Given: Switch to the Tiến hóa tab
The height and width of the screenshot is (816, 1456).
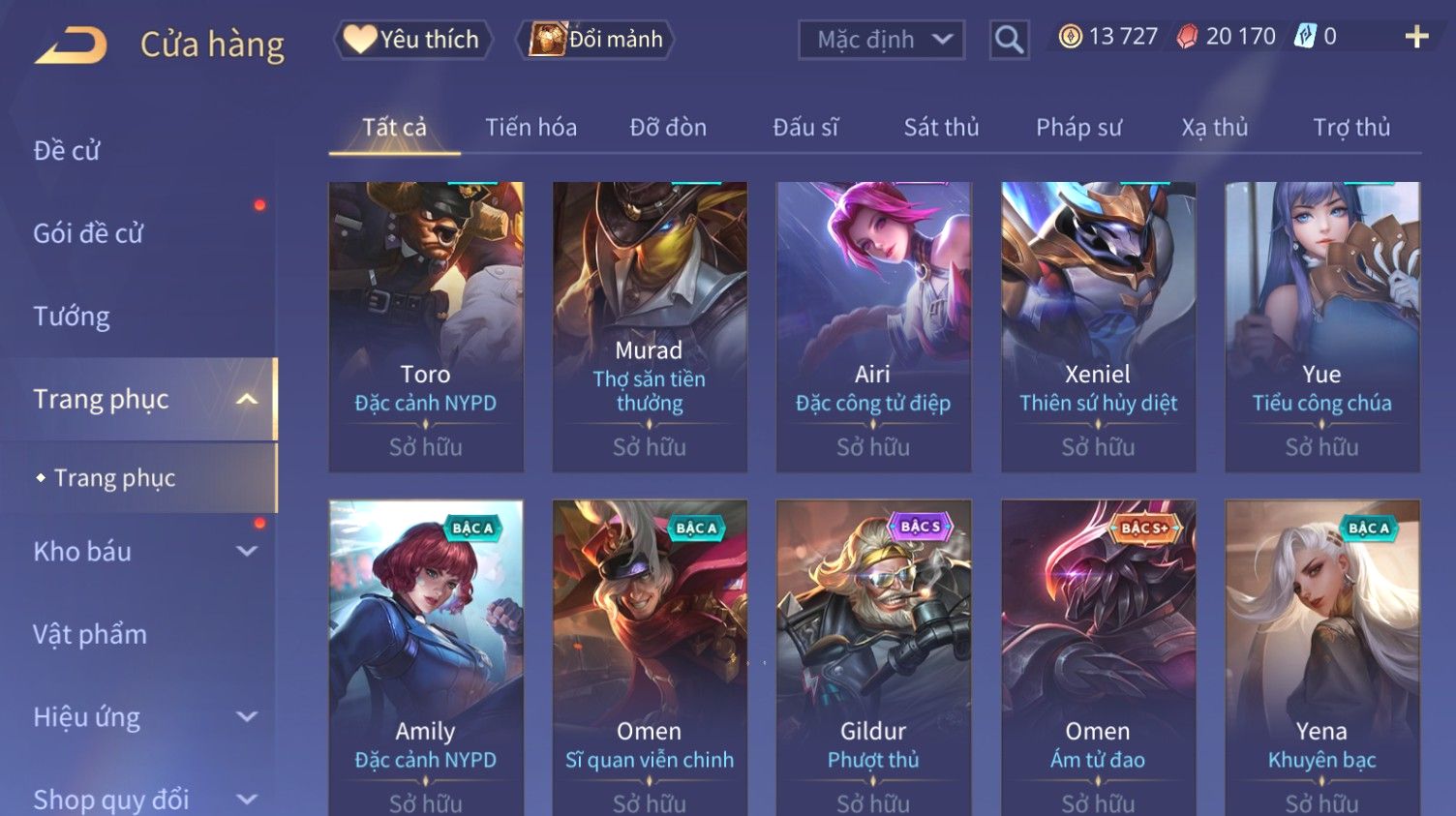Looking at the screenshot, I should [x=531, y=128].
